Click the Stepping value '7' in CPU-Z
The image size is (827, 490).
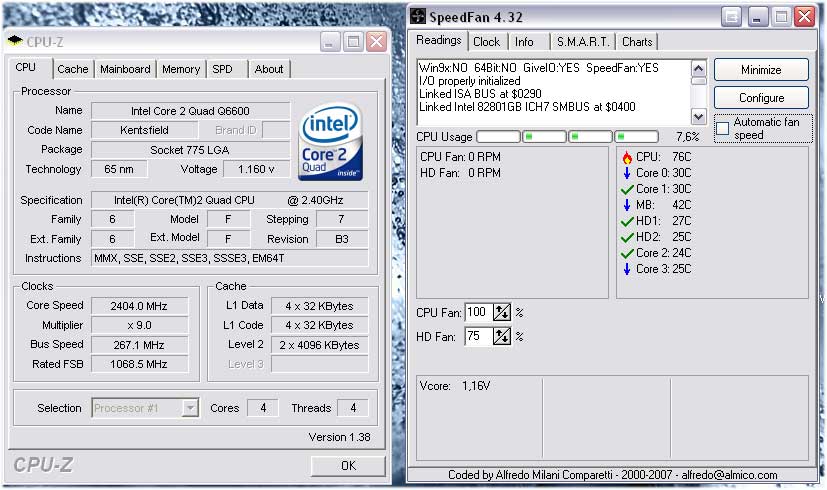pyautogui.click(x=342, y=219)
